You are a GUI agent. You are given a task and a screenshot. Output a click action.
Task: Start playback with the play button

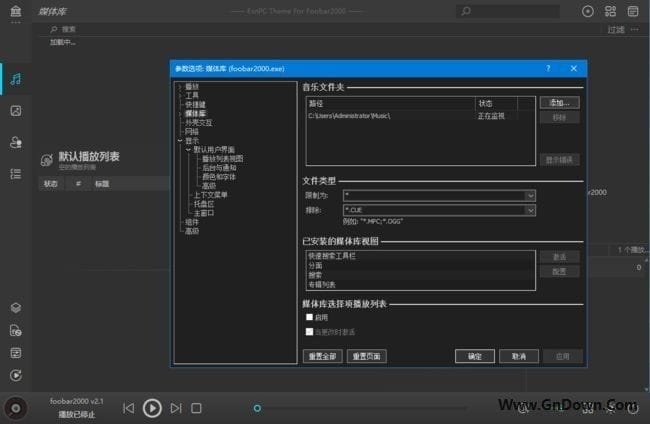click(152, 408)
